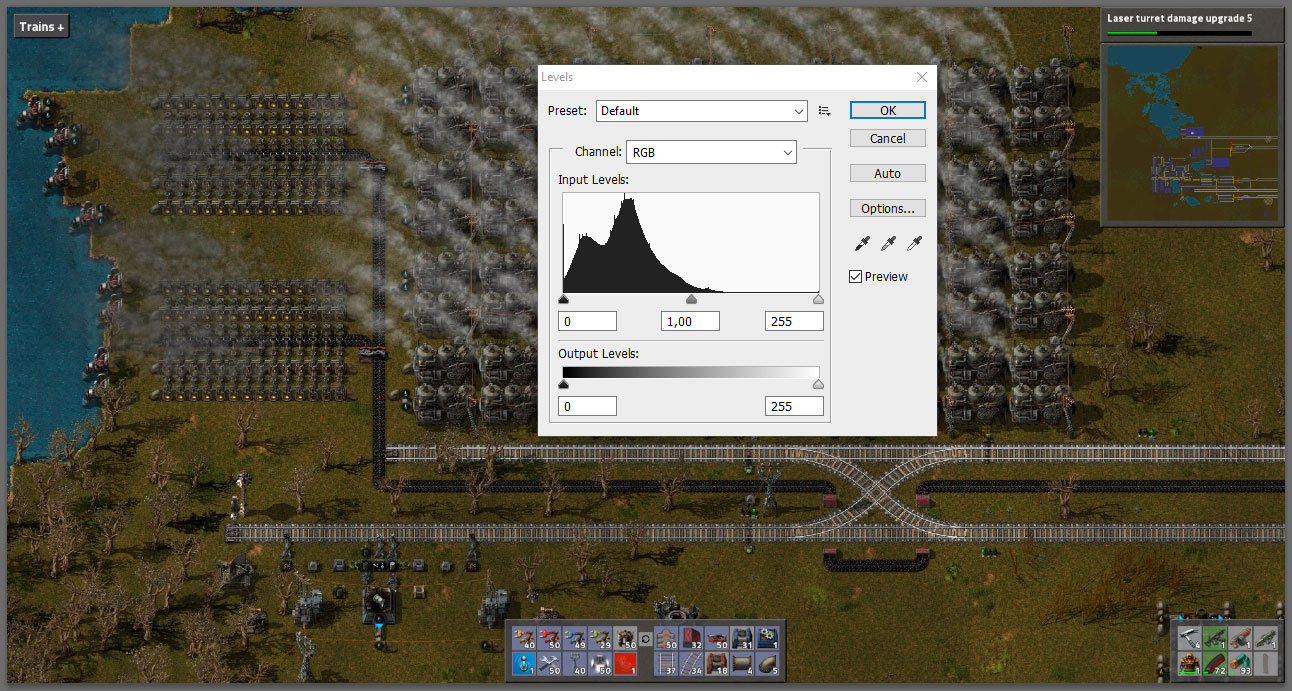Select item stack 50 beside rotate icon
Viewport: 1292px width, 691px height.
[625, 637]
